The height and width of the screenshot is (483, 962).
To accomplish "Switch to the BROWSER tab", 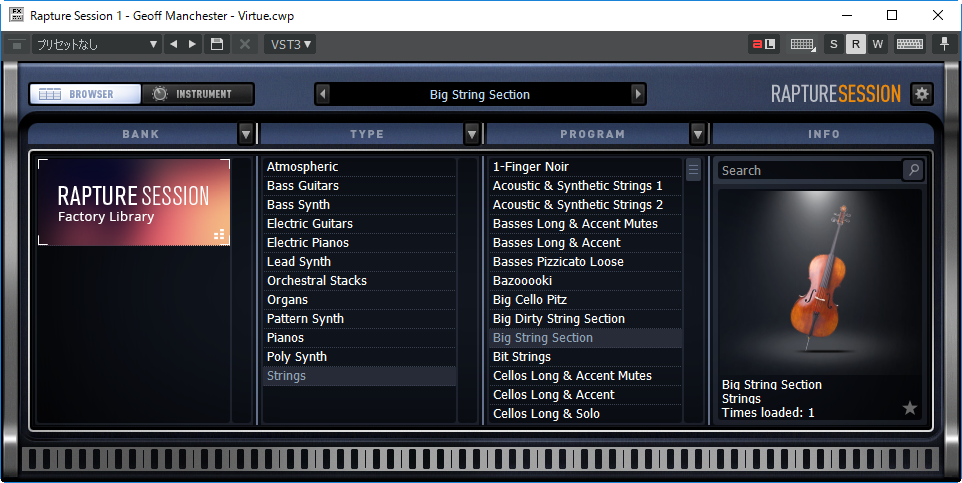I will (x=85, y=94).
